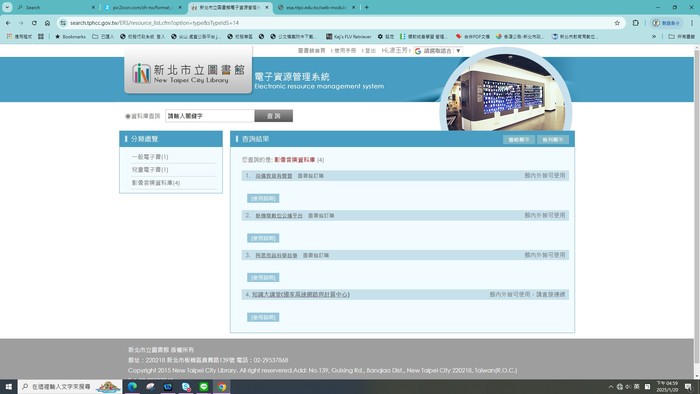Expand bookmarks overflow double chevron
The height and width of the screenshot is (394, 700).
654,37
